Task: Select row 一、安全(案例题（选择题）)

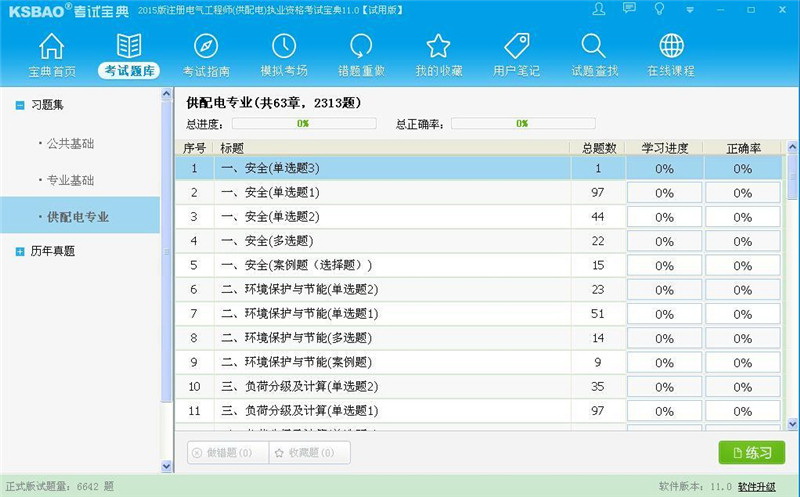Action: point(479,265)
